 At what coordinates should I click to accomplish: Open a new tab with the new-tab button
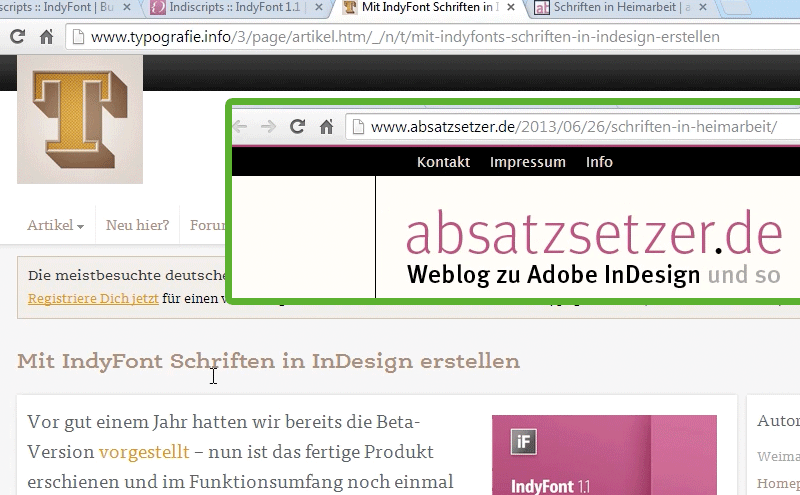pyautogui.click(x=736, y=7)
